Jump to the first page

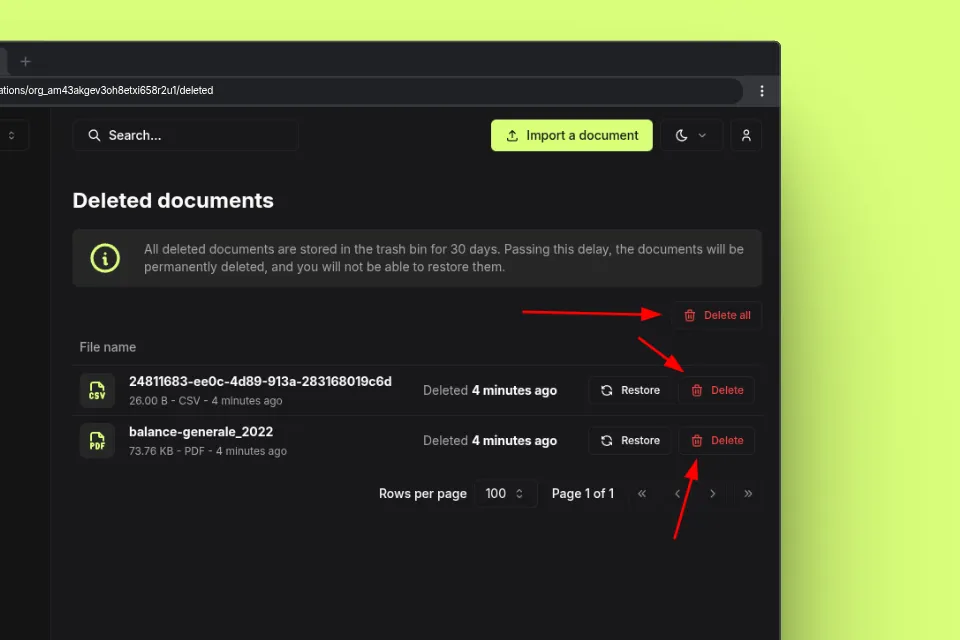(642, 494)
